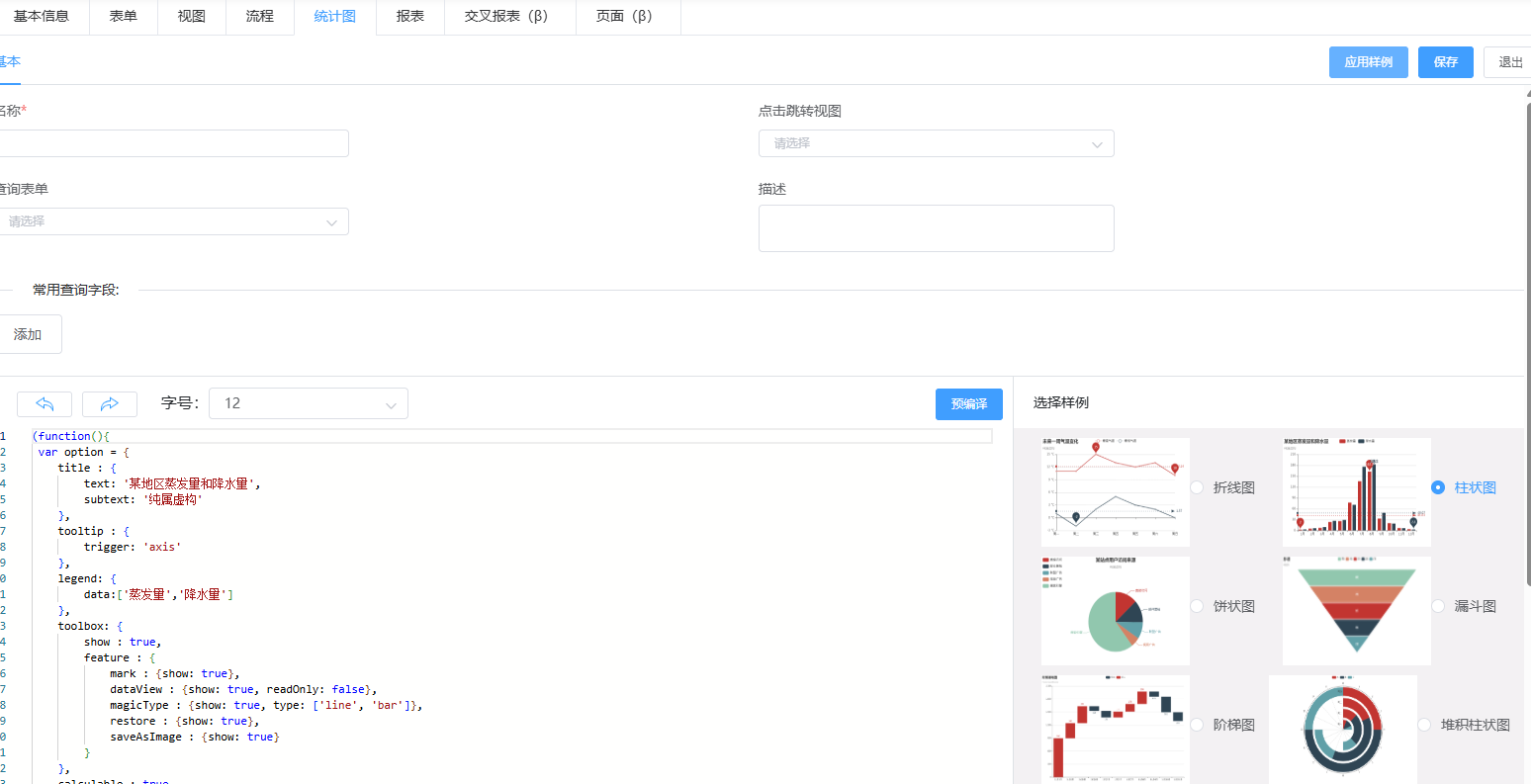The width and height of the screenshot is (1531, 784).
Task: Click the code line "tooltip : {"
Action: 94,531
